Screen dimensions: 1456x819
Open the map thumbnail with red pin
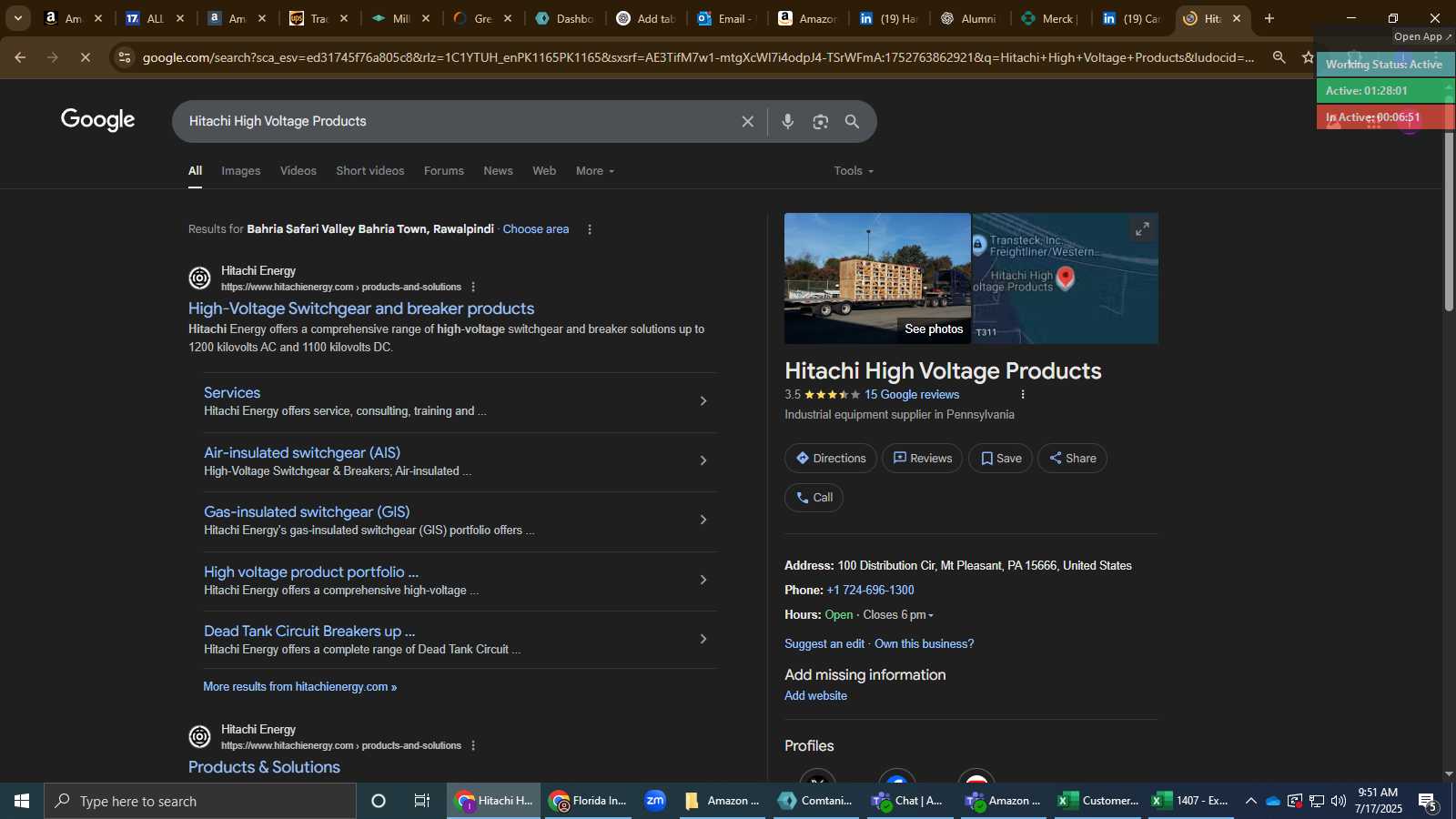[x=1065, y=278]
